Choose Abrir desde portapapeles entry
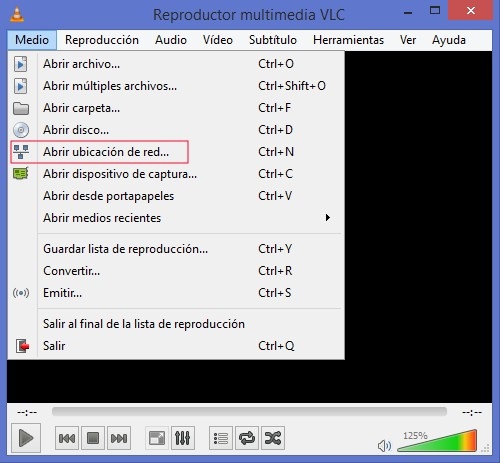Viewport: 500px width, 463px height. 176,196
